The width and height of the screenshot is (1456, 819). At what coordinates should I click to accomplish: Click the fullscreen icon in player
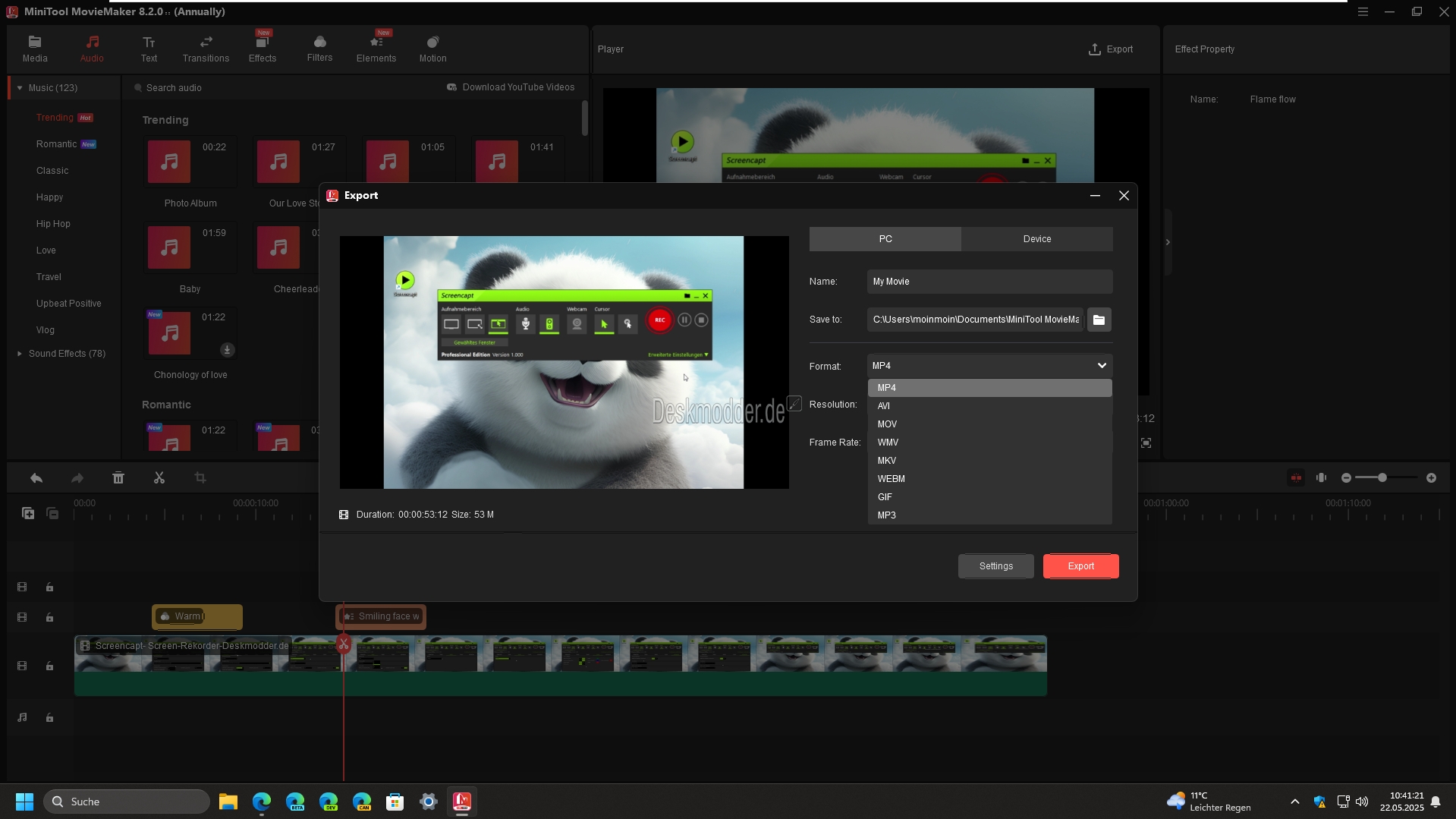tap(1146, 443)
